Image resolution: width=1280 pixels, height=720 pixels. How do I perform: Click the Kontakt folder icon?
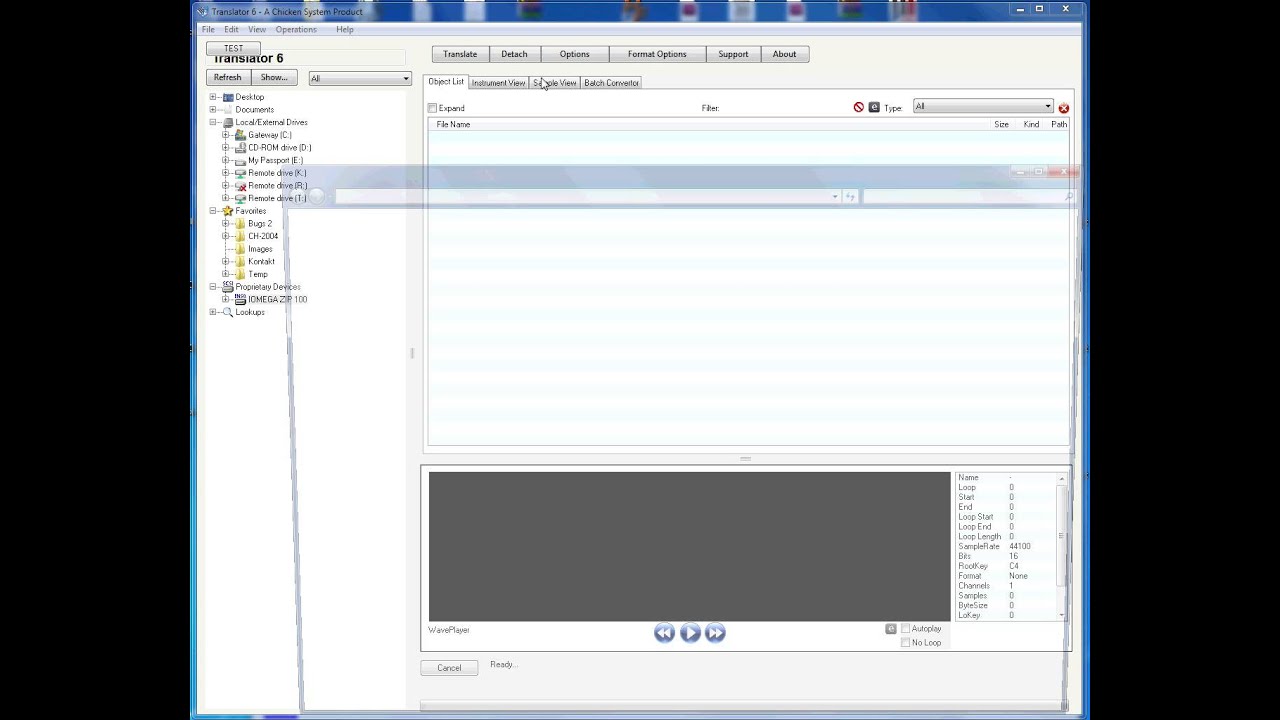240,261
